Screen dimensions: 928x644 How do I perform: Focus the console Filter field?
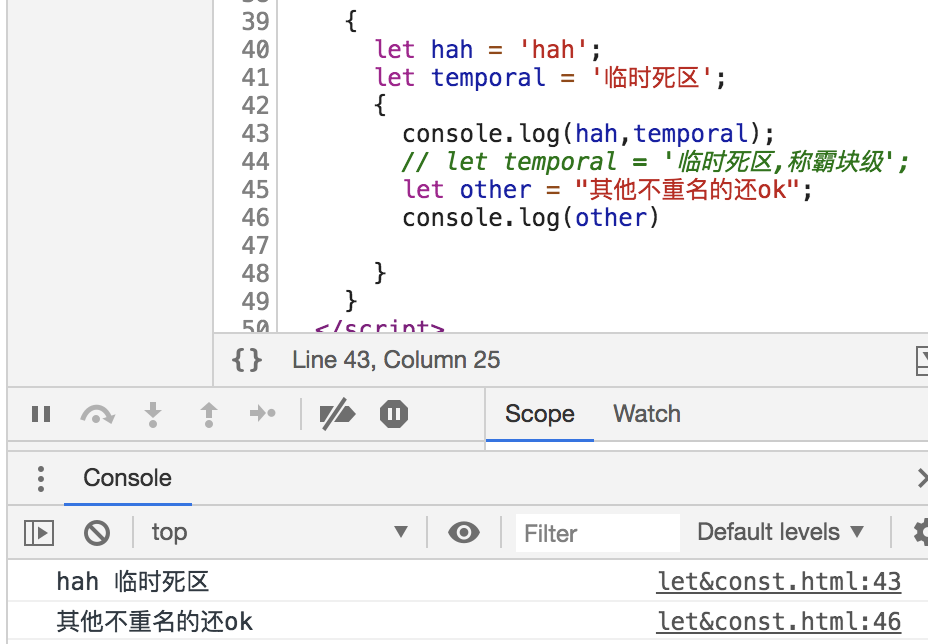click(597, 533)
